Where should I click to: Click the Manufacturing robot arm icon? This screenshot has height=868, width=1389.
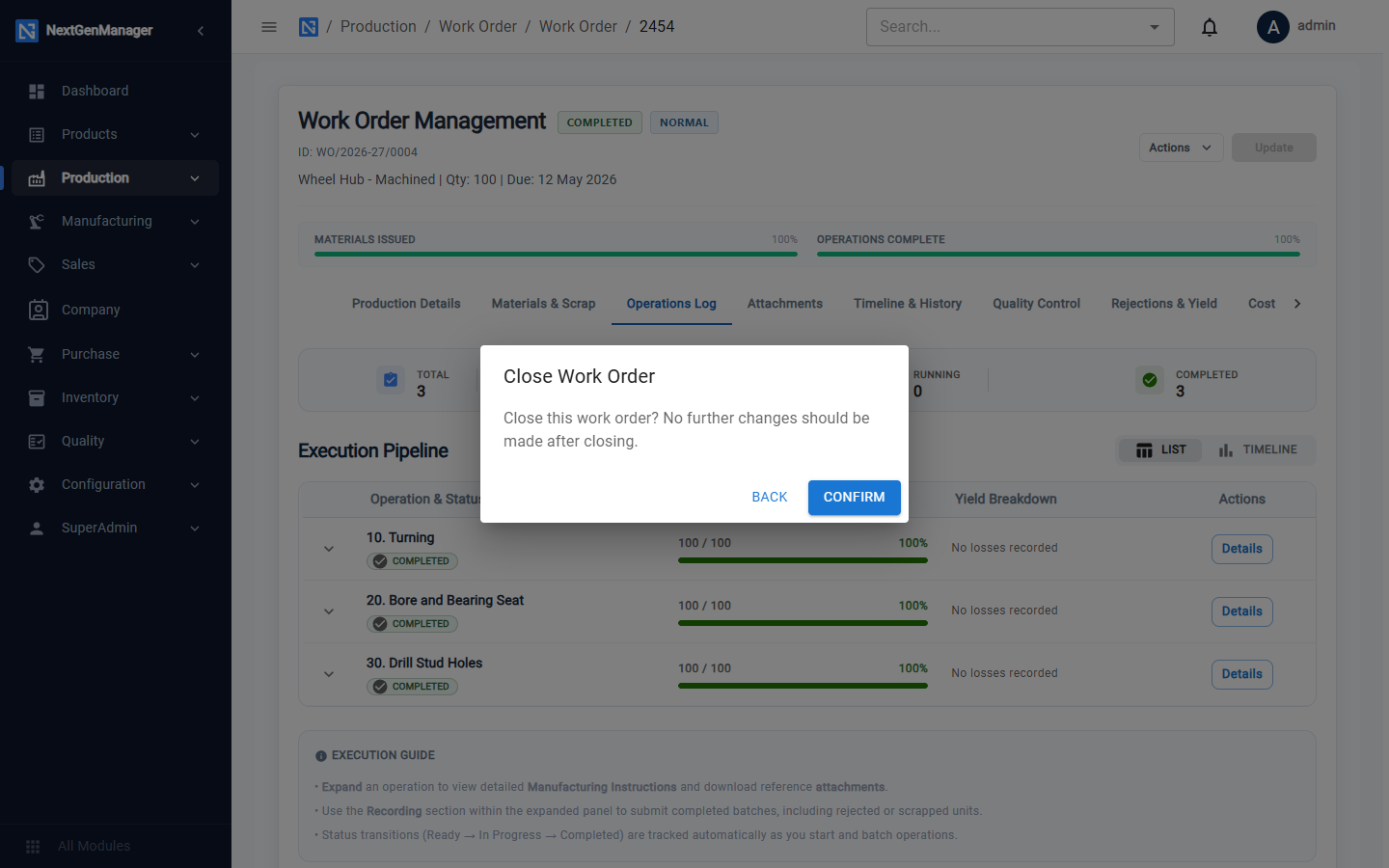coord(37,222)
